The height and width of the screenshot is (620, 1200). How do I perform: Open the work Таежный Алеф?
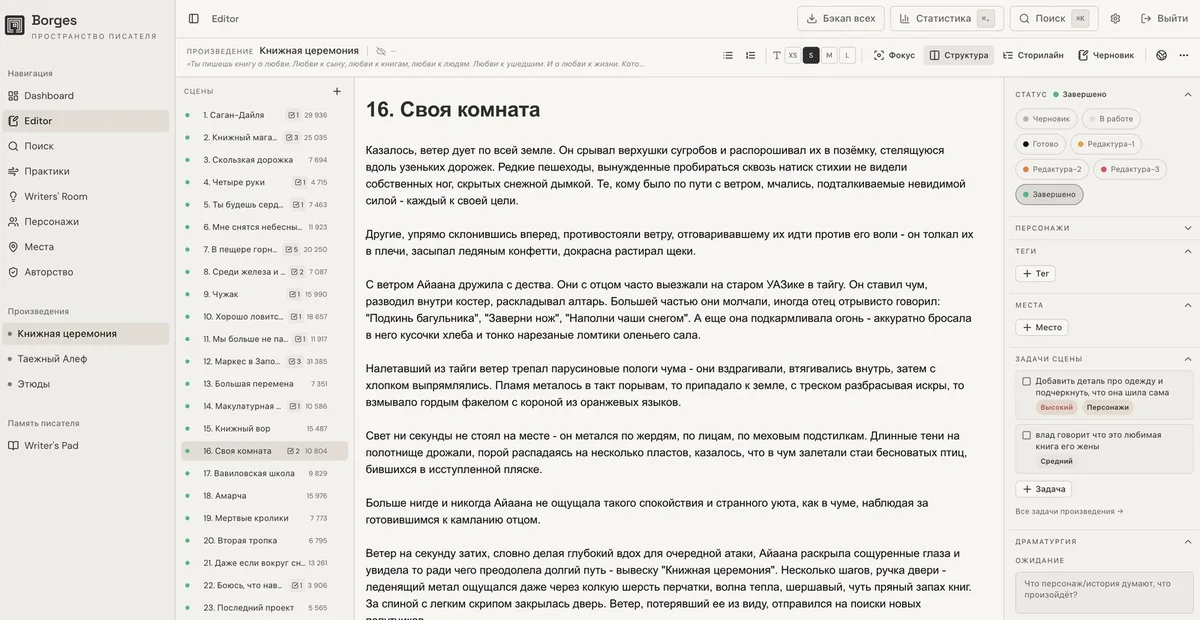(85, 359)
